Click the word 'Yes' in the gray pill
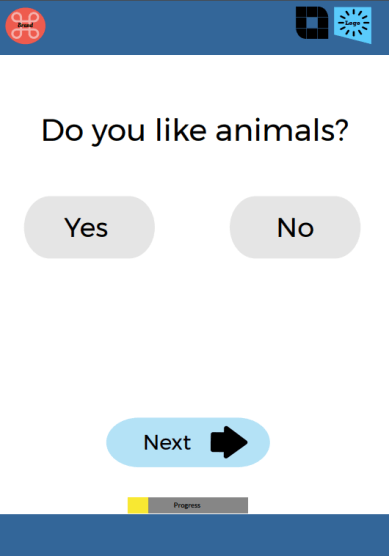Image resolution: width=389 pixels, height=556 pixels. [86, 227]
